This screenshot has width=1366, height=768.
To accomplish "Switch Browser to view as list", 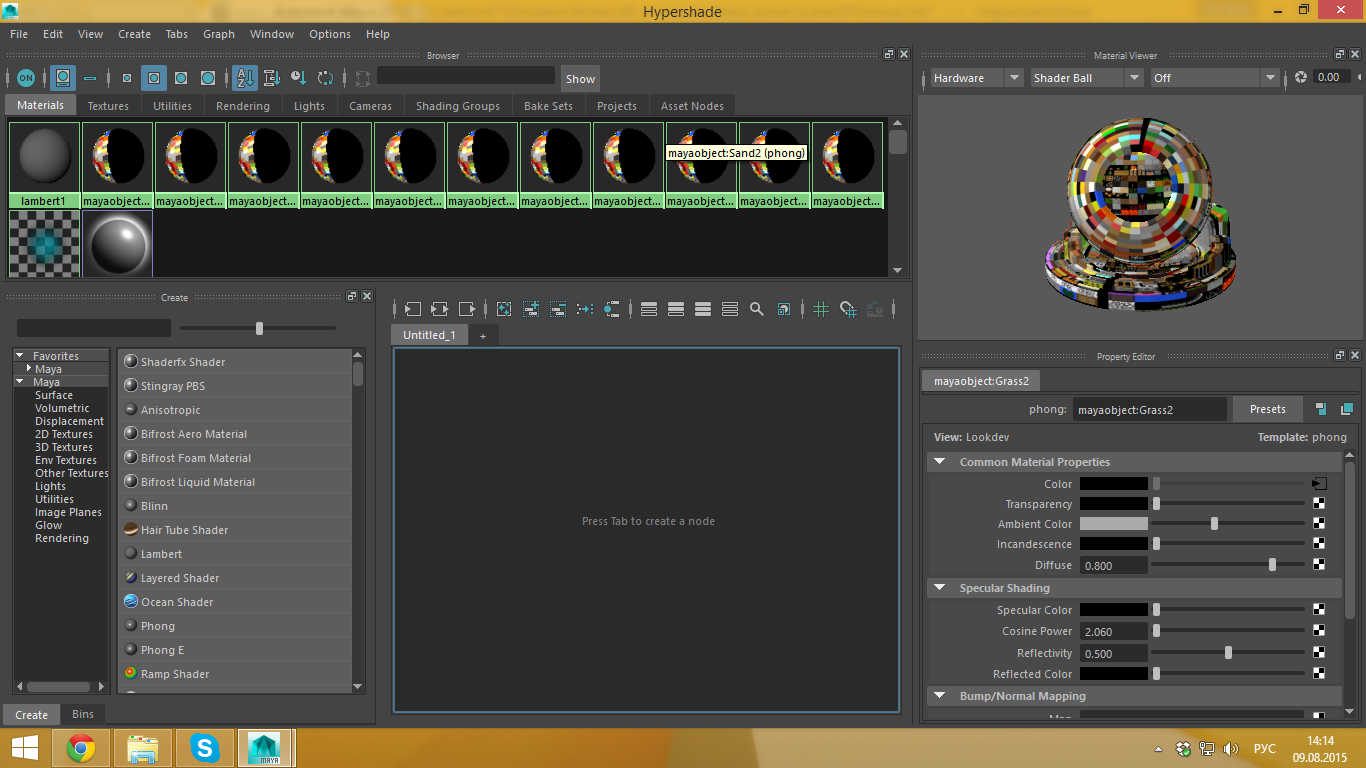I will point(90,78).
